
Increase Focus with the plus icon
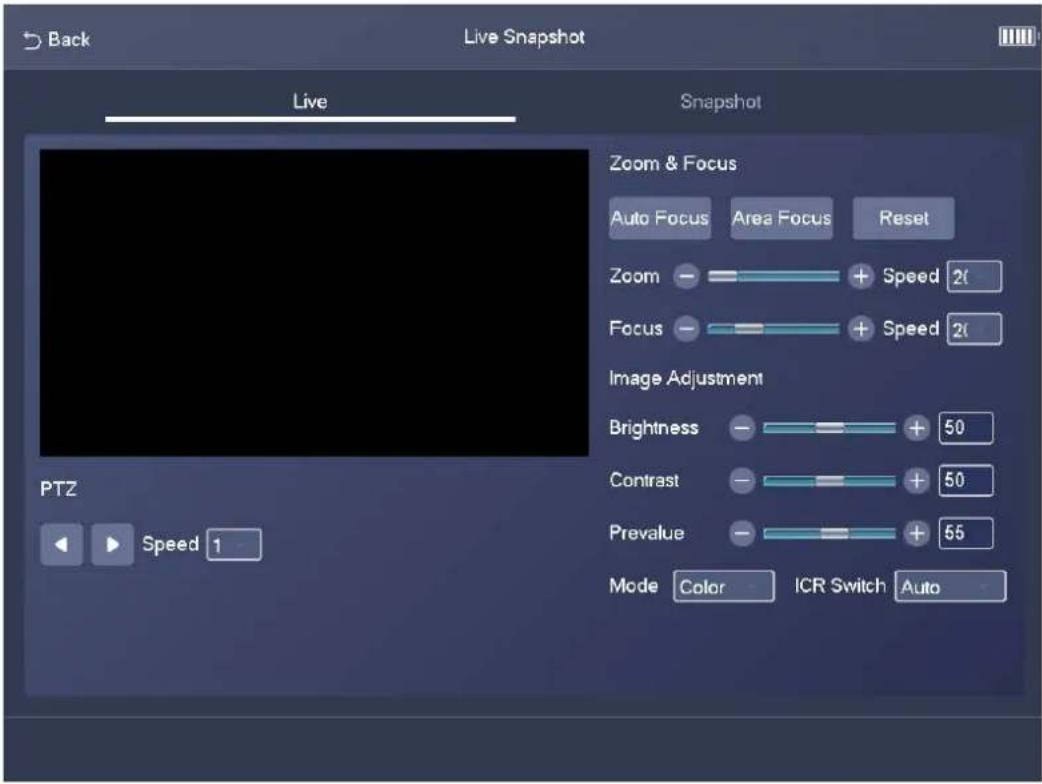coord(861,328)
